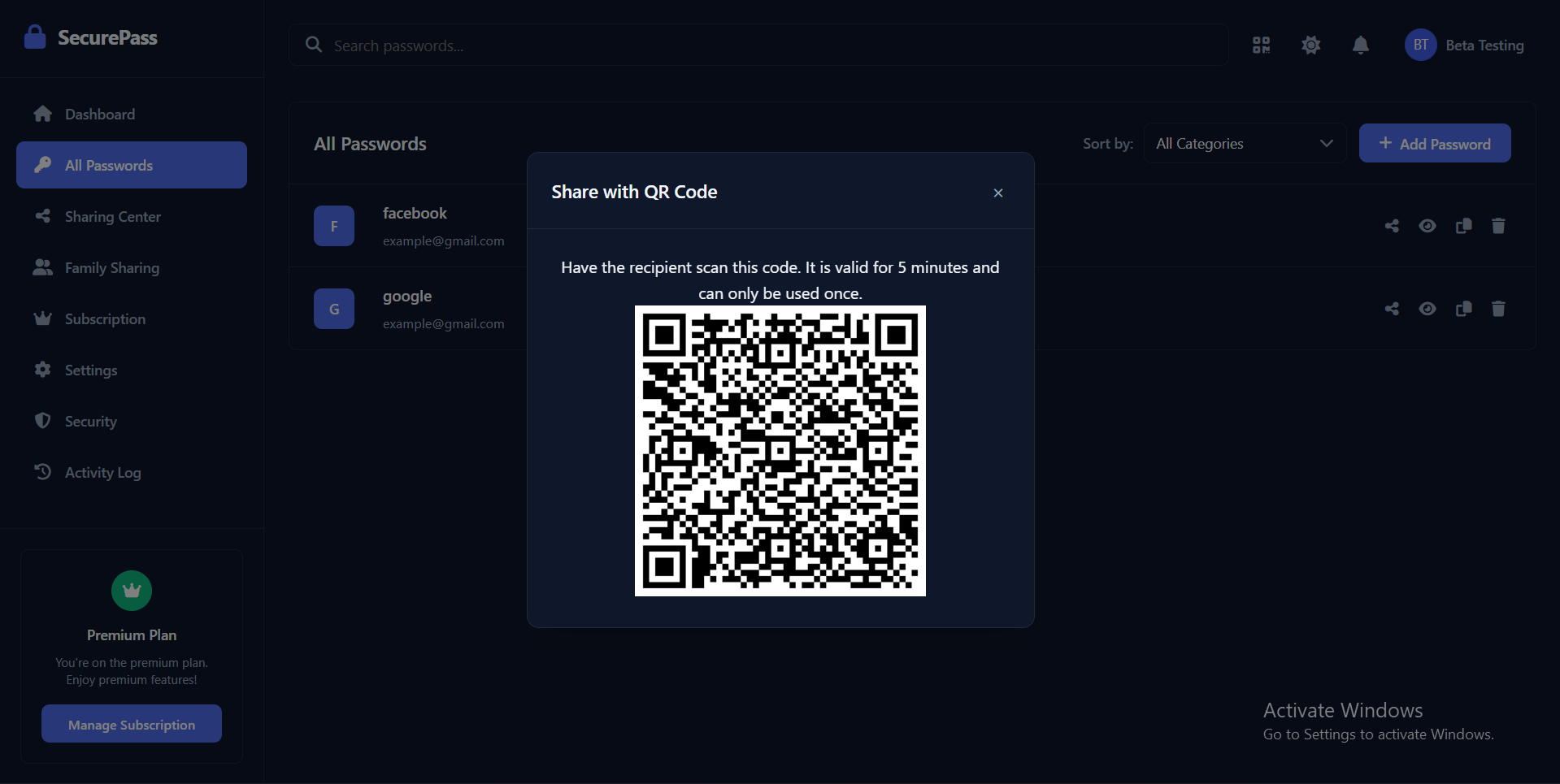
Task: Select the Family Sharing people icon
Action: (x=42, y=266)
